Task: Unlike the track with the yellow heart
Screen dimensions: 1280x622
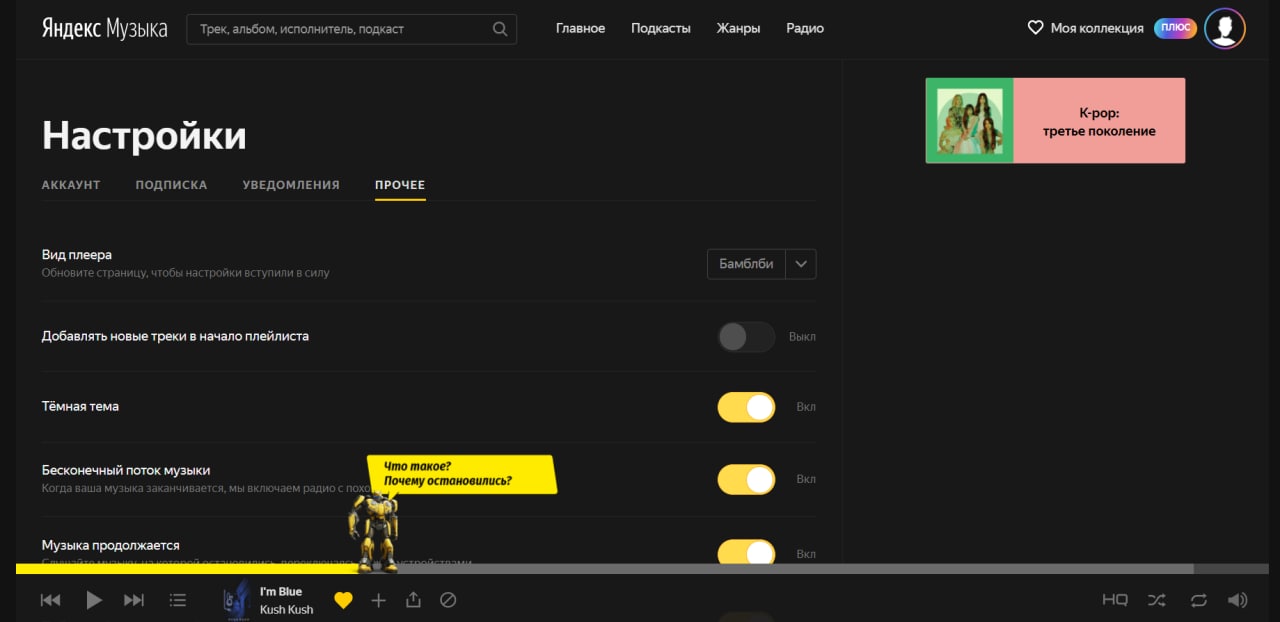Action: (x=343, y=600)
